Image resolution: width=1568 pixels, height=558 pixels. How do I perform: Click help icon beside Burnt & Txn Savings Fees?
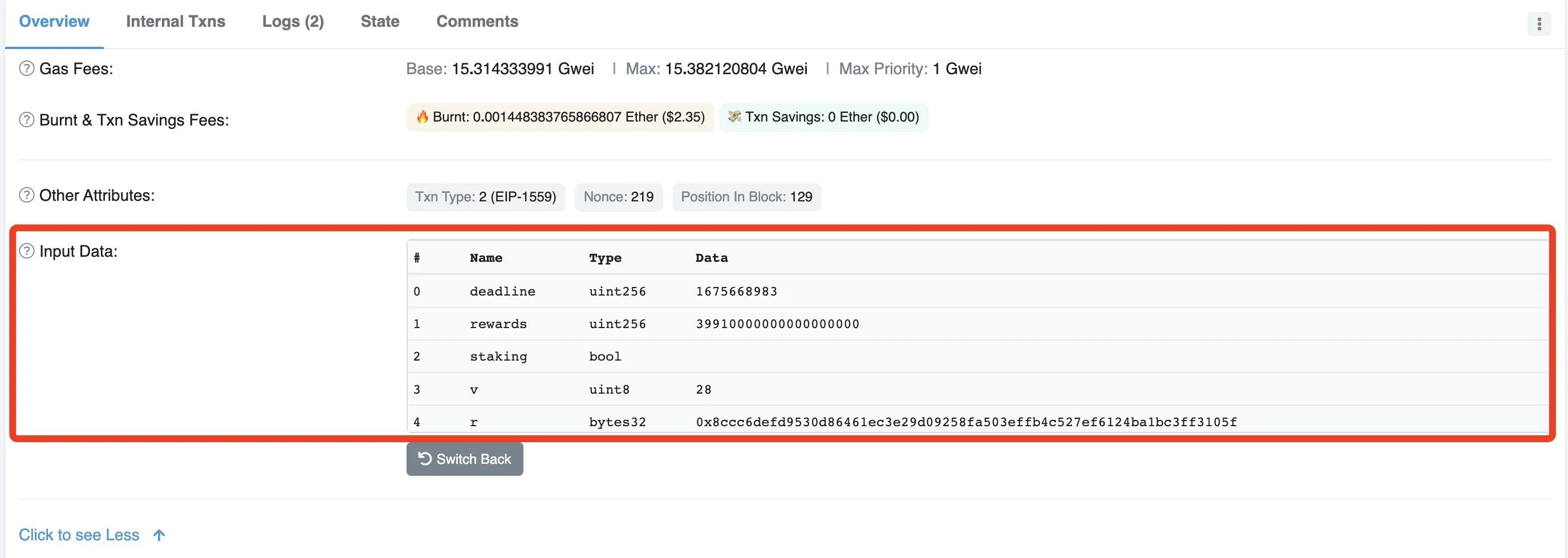(26, 119)
